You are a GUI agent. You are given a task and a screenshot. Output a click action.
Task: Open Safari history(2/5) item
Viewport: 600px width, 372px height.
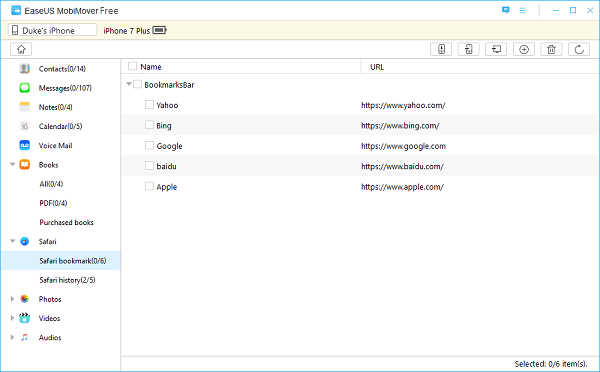point(67,280)
